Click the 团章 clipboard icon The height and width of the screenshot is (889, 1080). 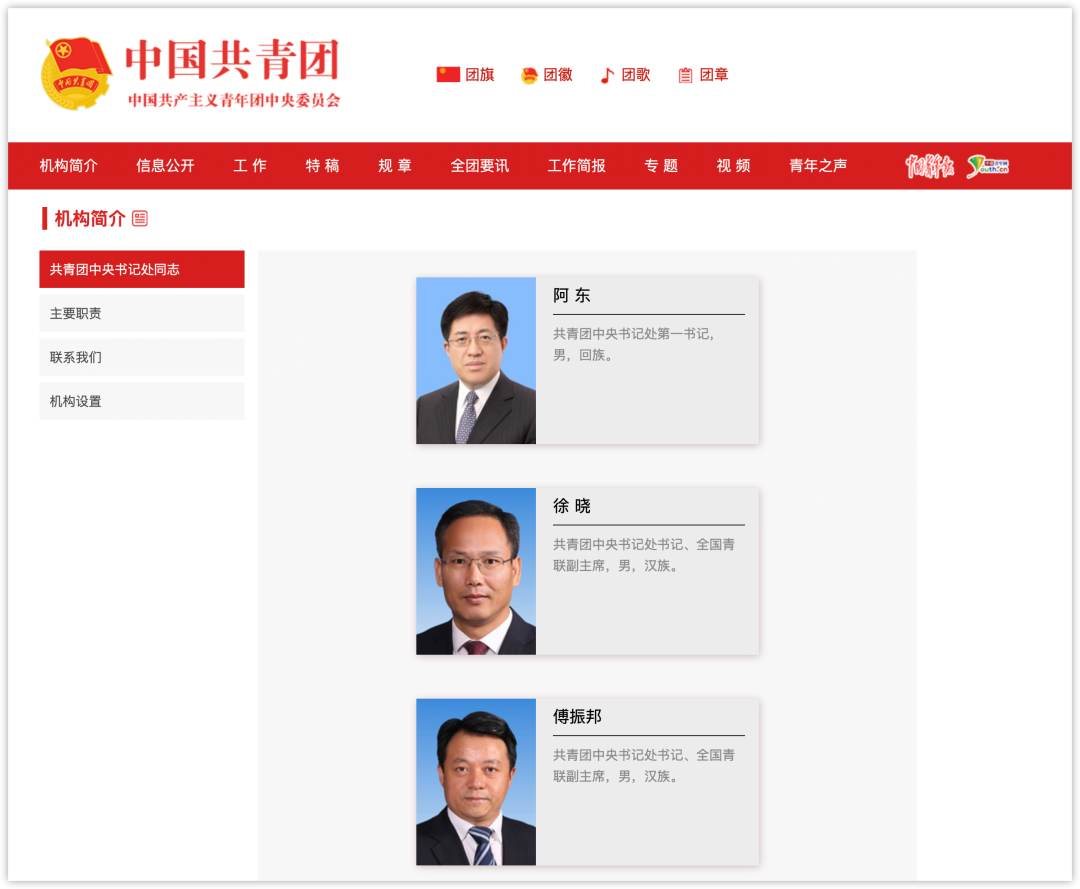pyautogui.click(x=684, y=73)
